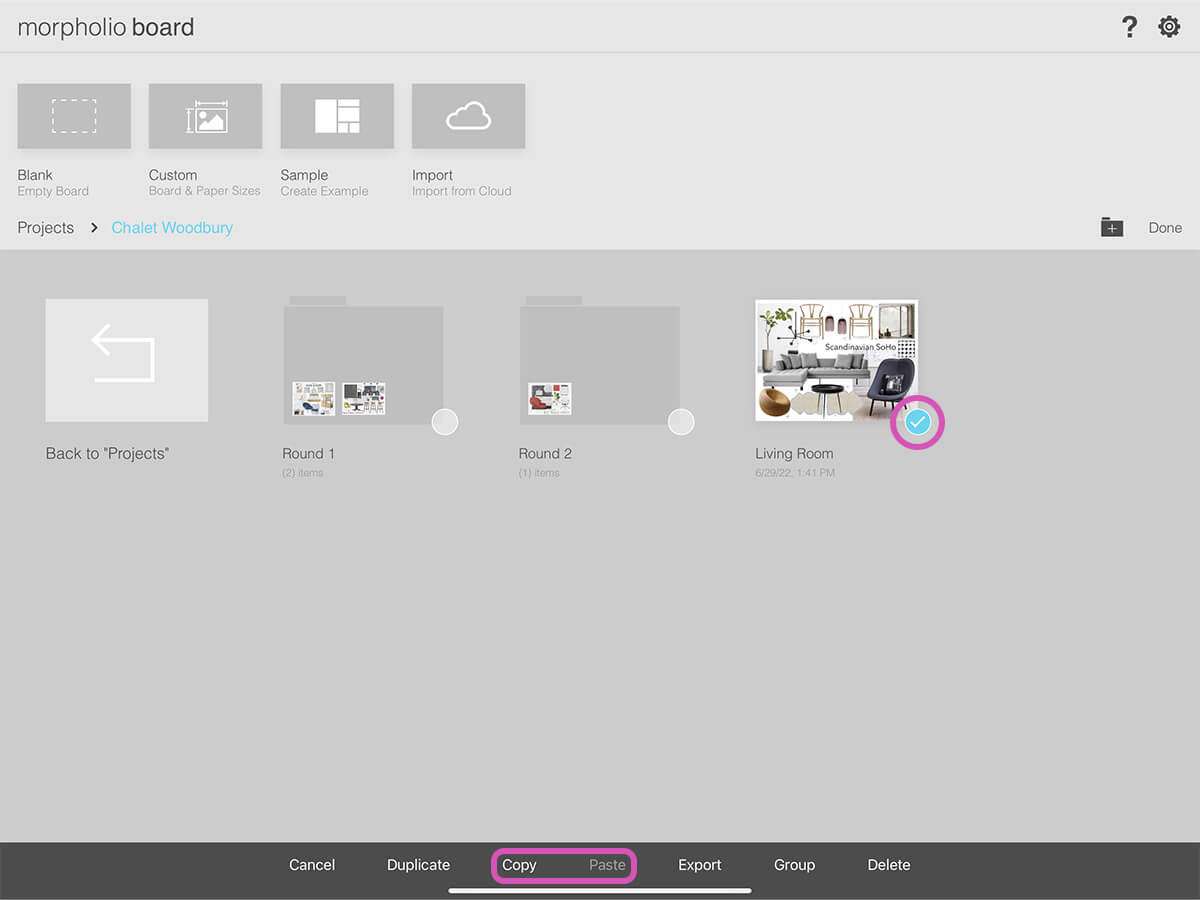Create a Custom size board
Viewport: 1200px width, 900px height.
pyautogui.click(x=205, y=116)
